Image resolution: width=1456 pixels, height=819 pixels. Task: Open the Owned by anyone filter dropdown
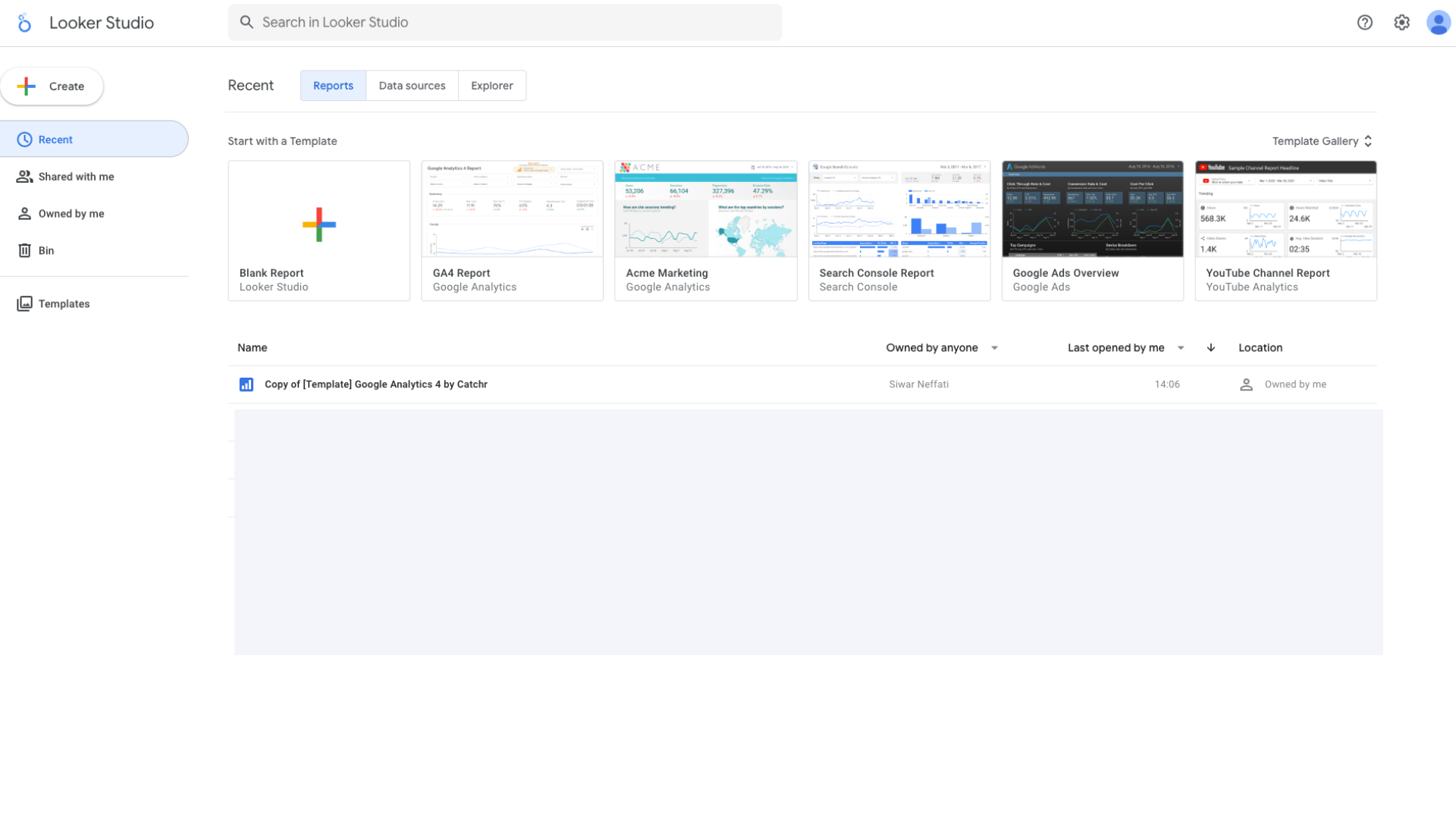click(940, 347)
